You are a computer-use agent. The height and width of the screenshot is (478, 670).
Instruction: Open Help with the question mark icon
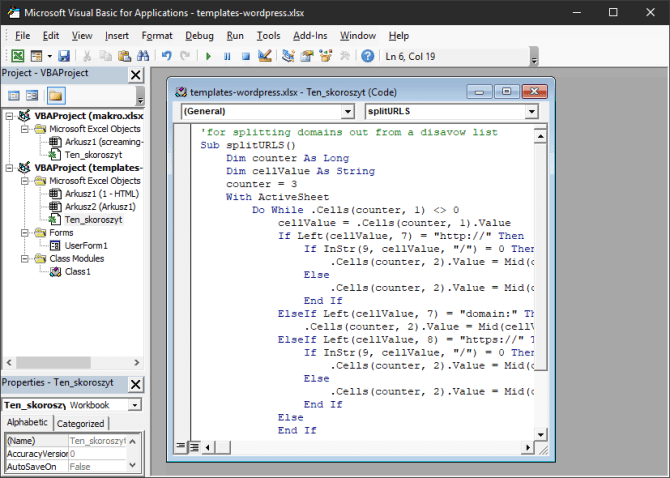pyautogui.click(x=367, y=56)
